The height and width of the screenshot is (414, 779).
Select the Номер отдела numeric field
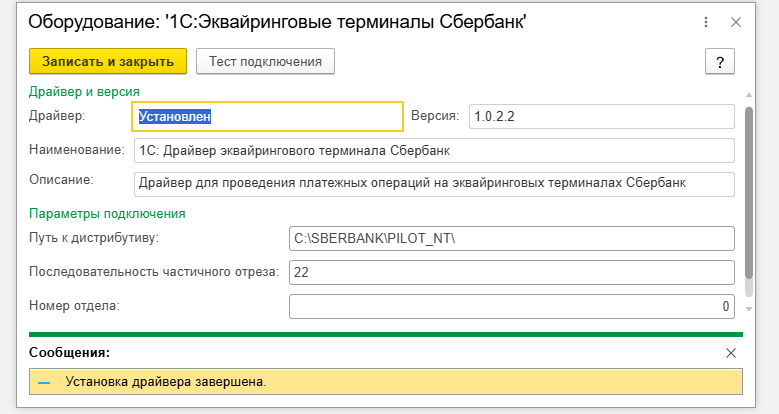511,306
